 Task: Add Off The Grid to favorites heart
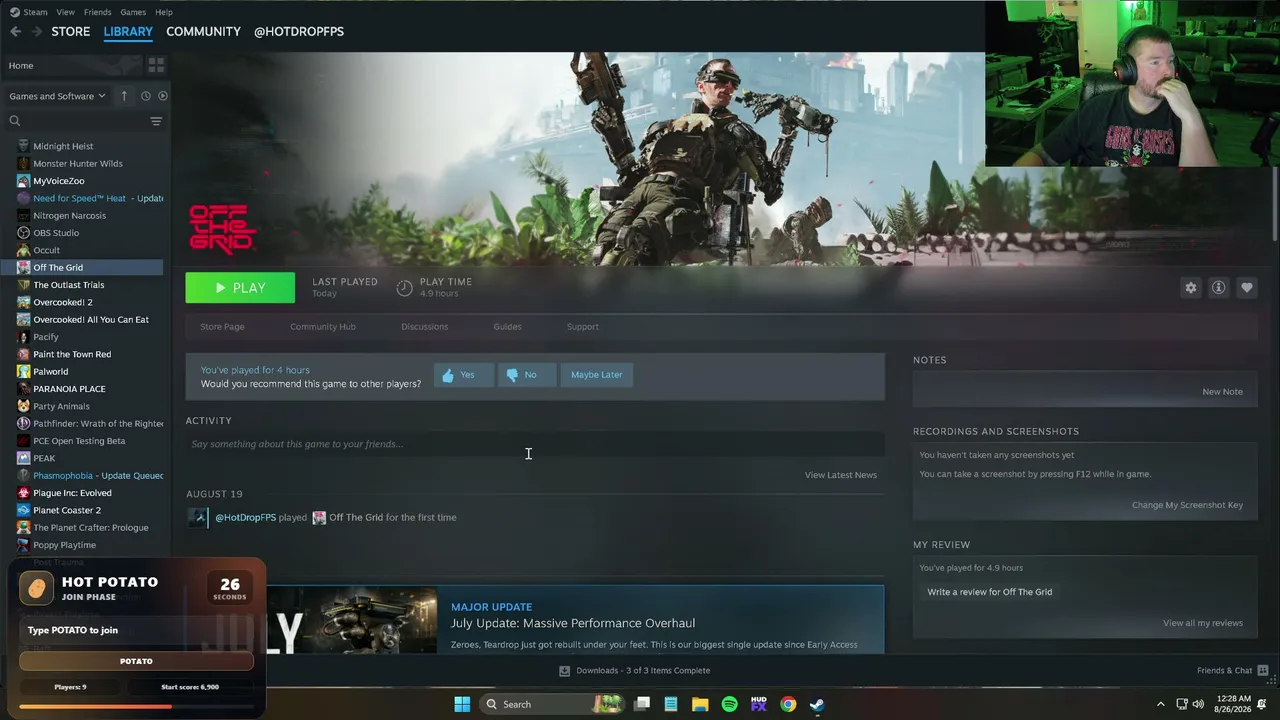(x=1246, y=288)
